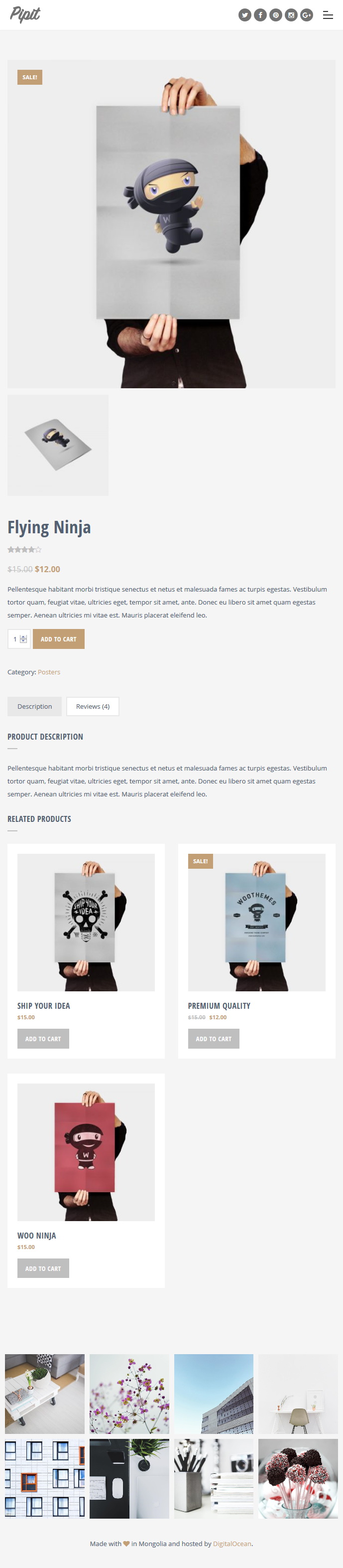The image size is (343, 1568).
Task: Switch to the Reviews (4) tab
Action: click(93, 707)
